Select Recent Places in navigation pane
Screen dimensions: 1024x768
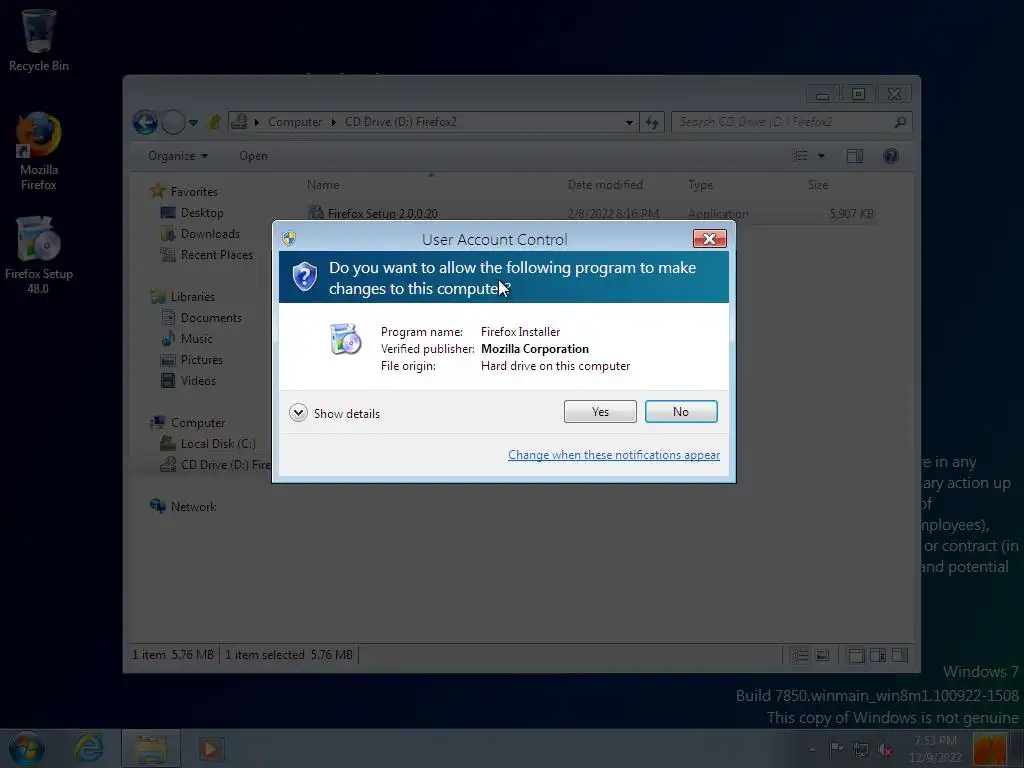pyautogui.click(x=216, y=255)
